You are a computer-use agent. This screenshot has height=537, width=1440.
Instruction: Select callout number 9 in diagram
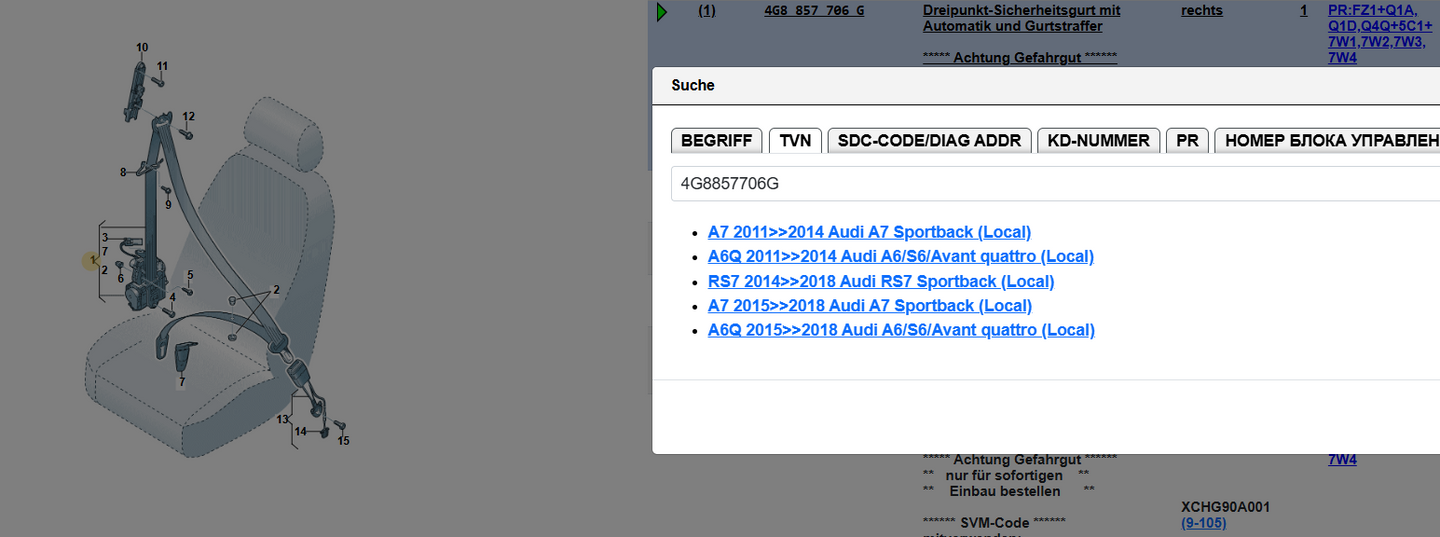click(168, 204)
